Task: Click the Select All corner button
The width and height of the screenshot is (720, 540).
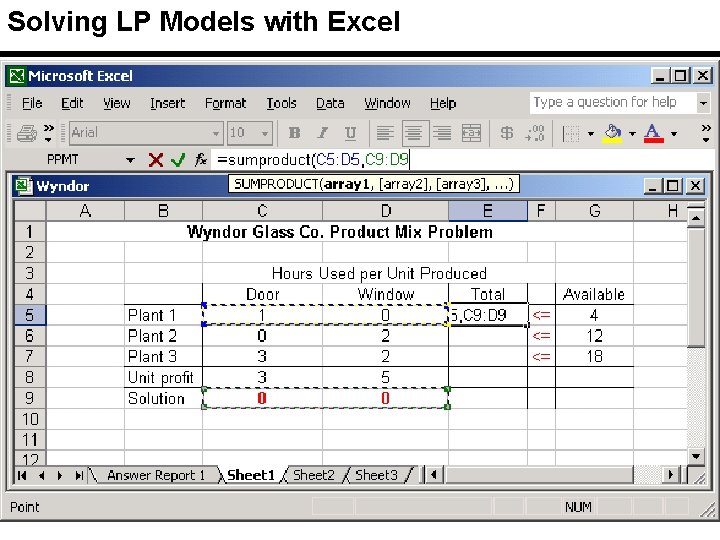Action: [30, 211]
